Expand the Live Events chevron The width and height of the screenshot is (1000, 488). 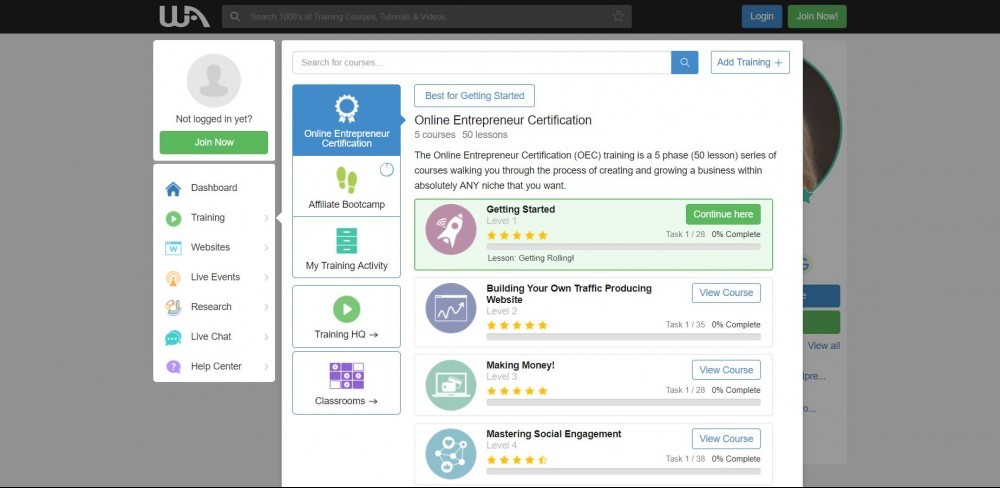click(x=266, y=277)
